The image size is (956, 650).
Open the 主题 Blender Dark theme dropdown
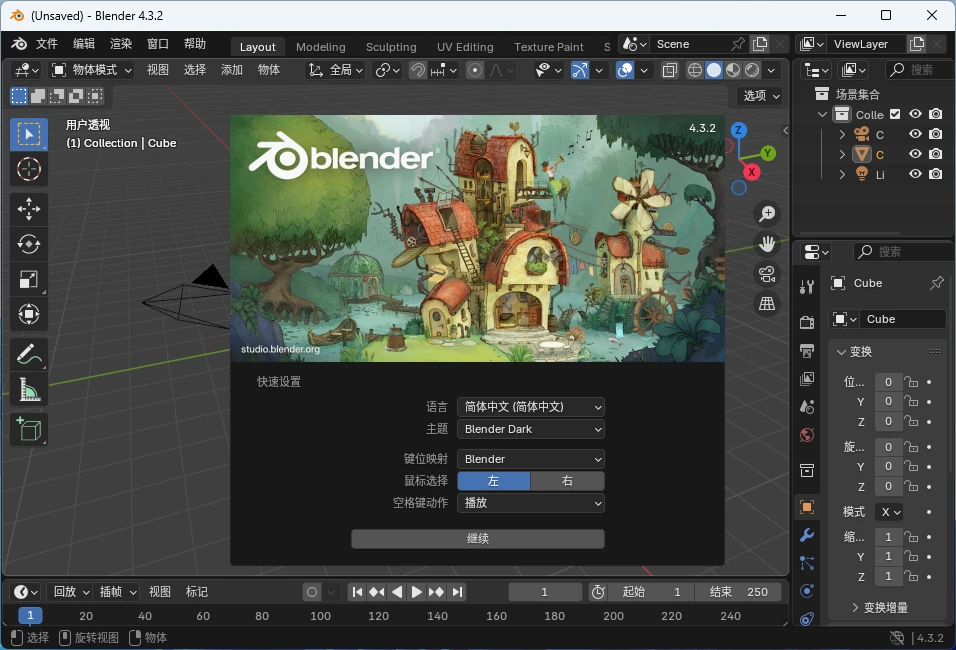[531, 429]
